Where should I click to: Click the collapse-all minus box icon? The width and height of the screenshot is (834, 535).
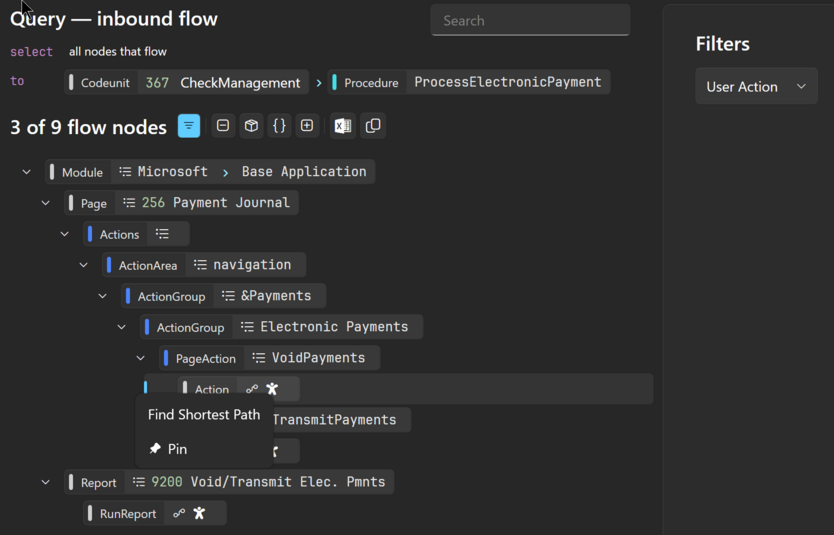(x=223, y=126)
